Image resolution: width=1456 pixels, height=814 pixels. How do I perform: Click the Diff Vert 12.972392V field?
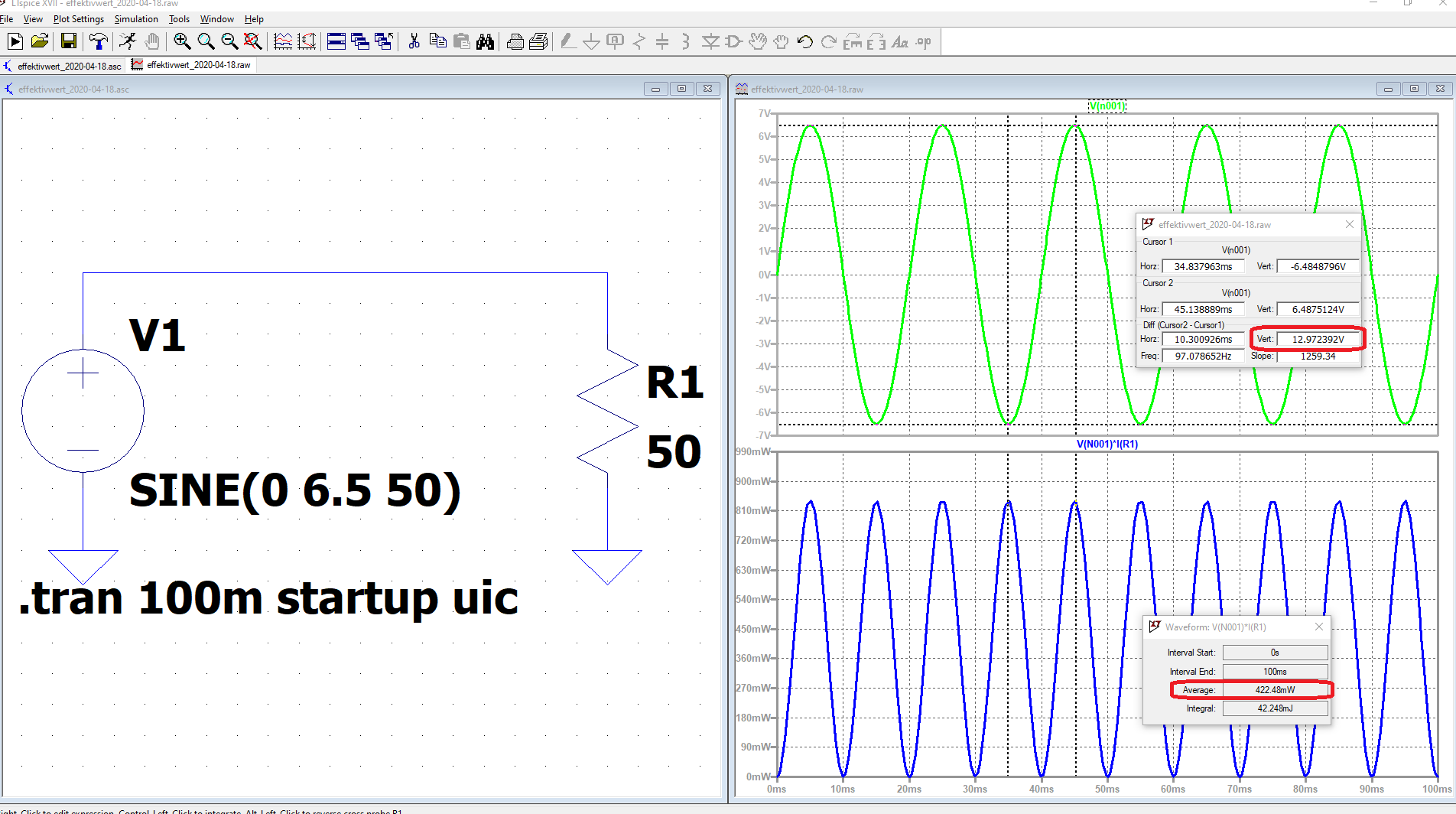tap(1318, 339)
